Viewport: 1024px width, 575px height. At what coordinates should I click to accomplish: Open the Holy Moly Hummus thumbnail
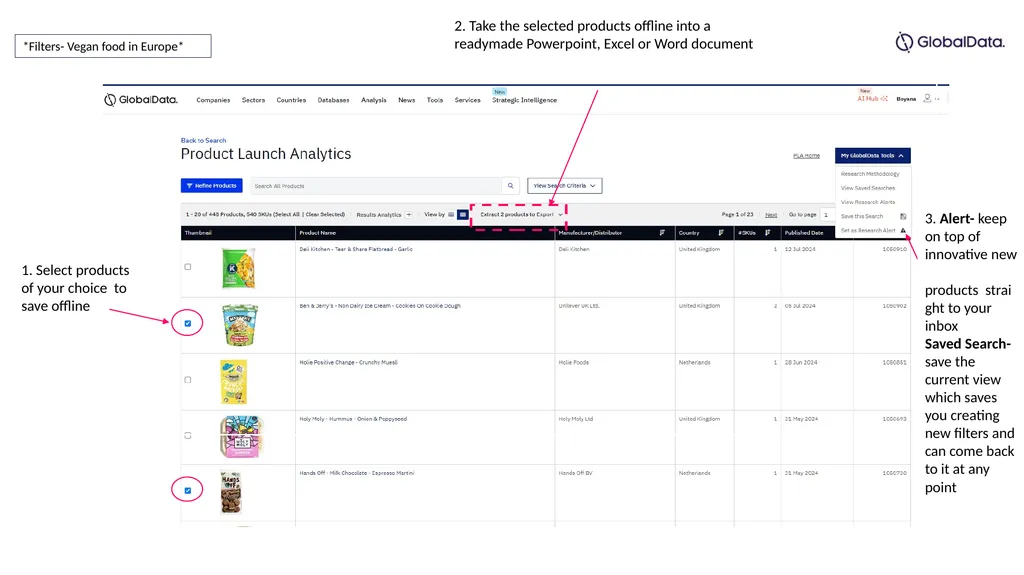tap(241, 436)
